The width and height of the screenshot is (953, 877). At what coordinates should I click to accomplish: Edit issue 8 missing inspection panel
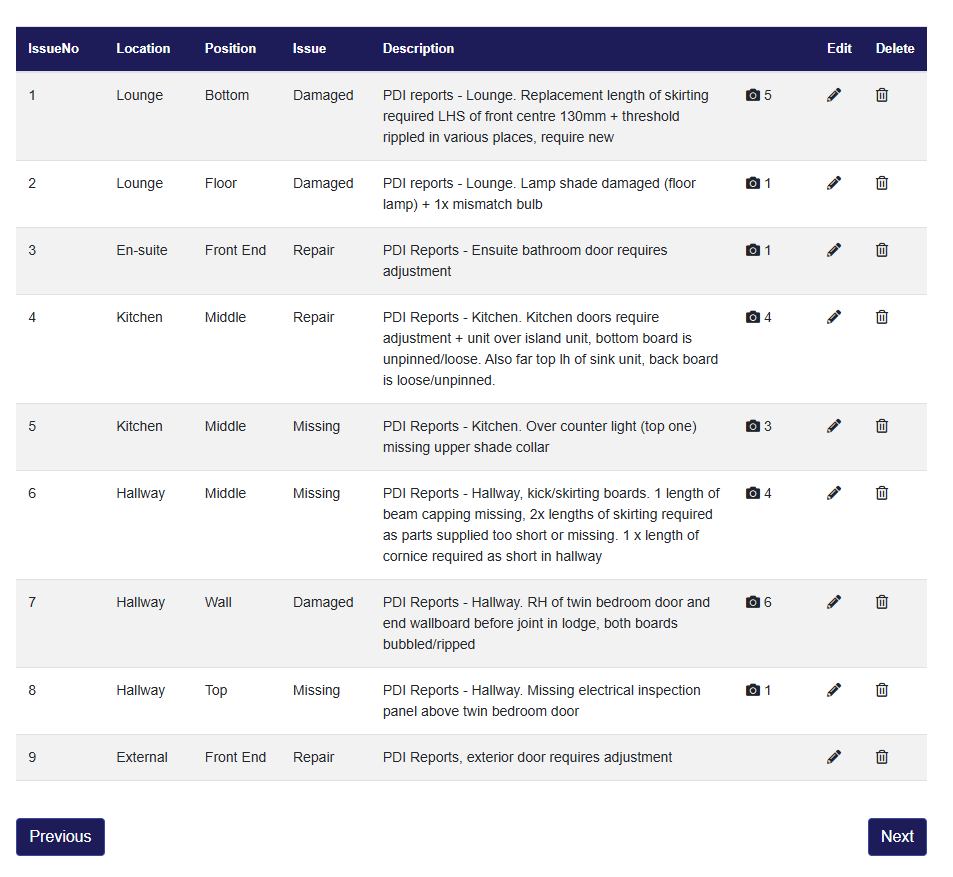coord(834,690)
